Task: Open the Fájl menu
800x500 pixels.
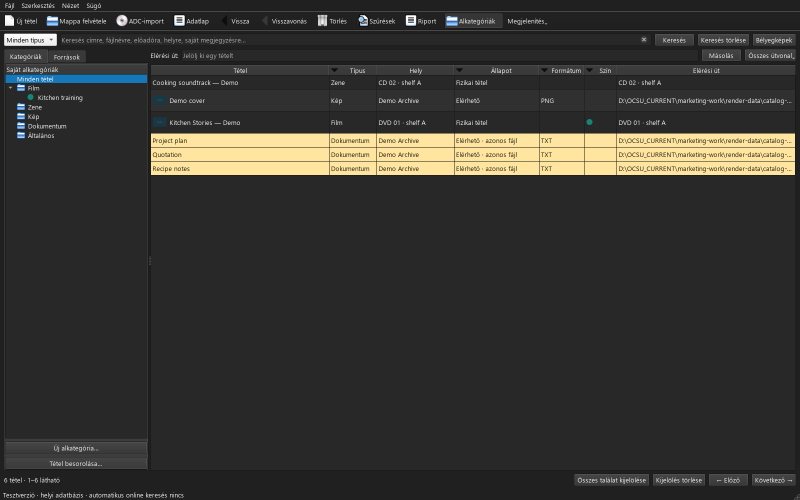Action: click(9, 6)
